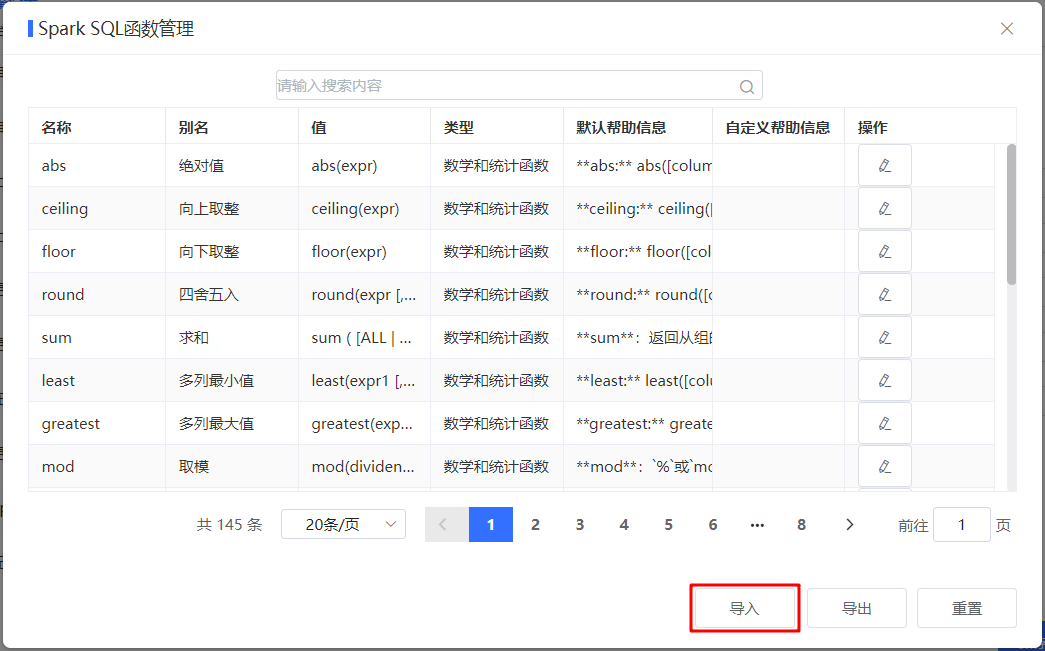Edit the least function row
This screenshot has width=1045, height=651.
coord(884,380)
